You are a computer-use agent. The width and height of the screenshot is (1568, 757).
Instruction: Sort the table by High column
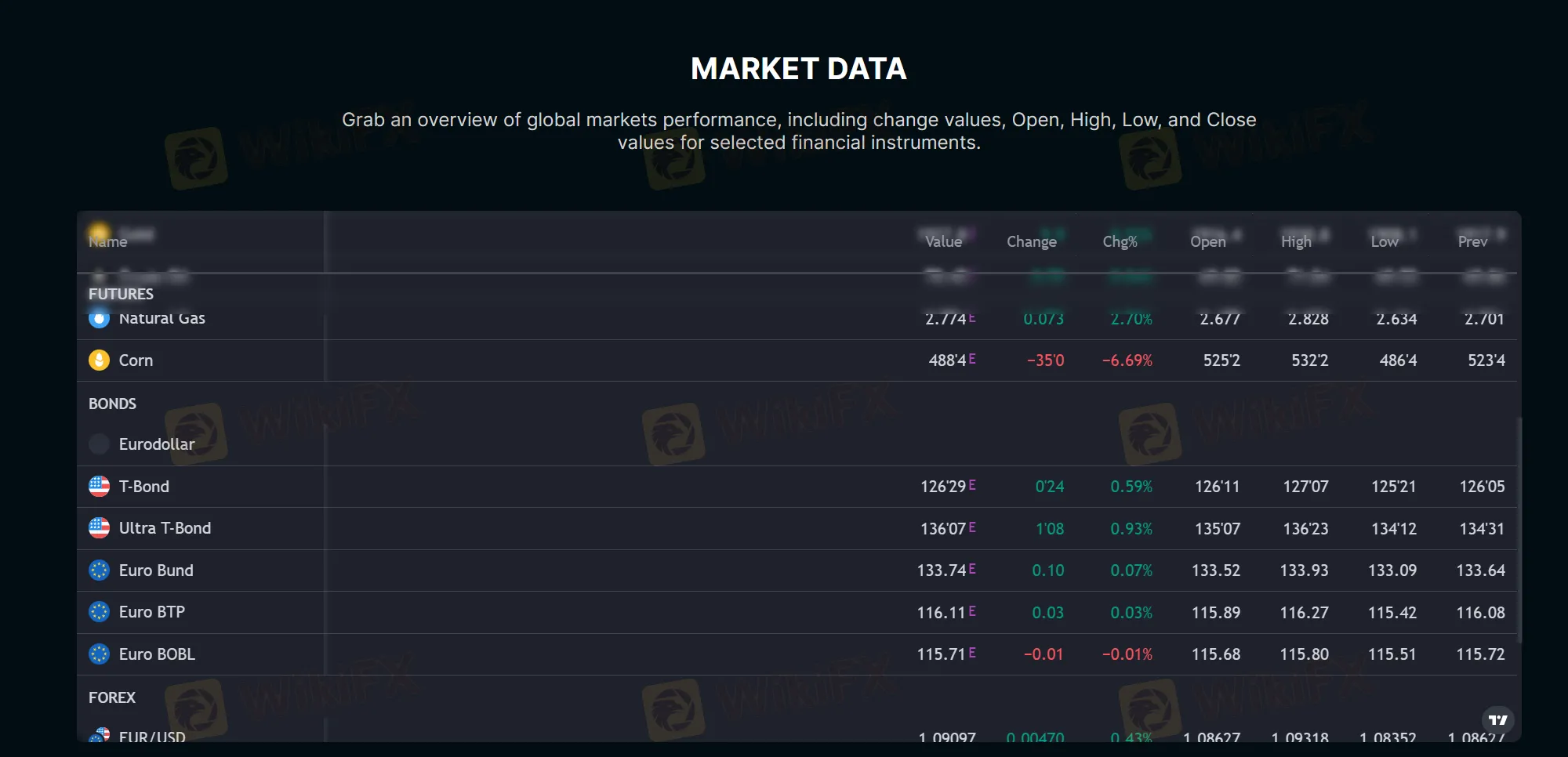(1295, 241)
